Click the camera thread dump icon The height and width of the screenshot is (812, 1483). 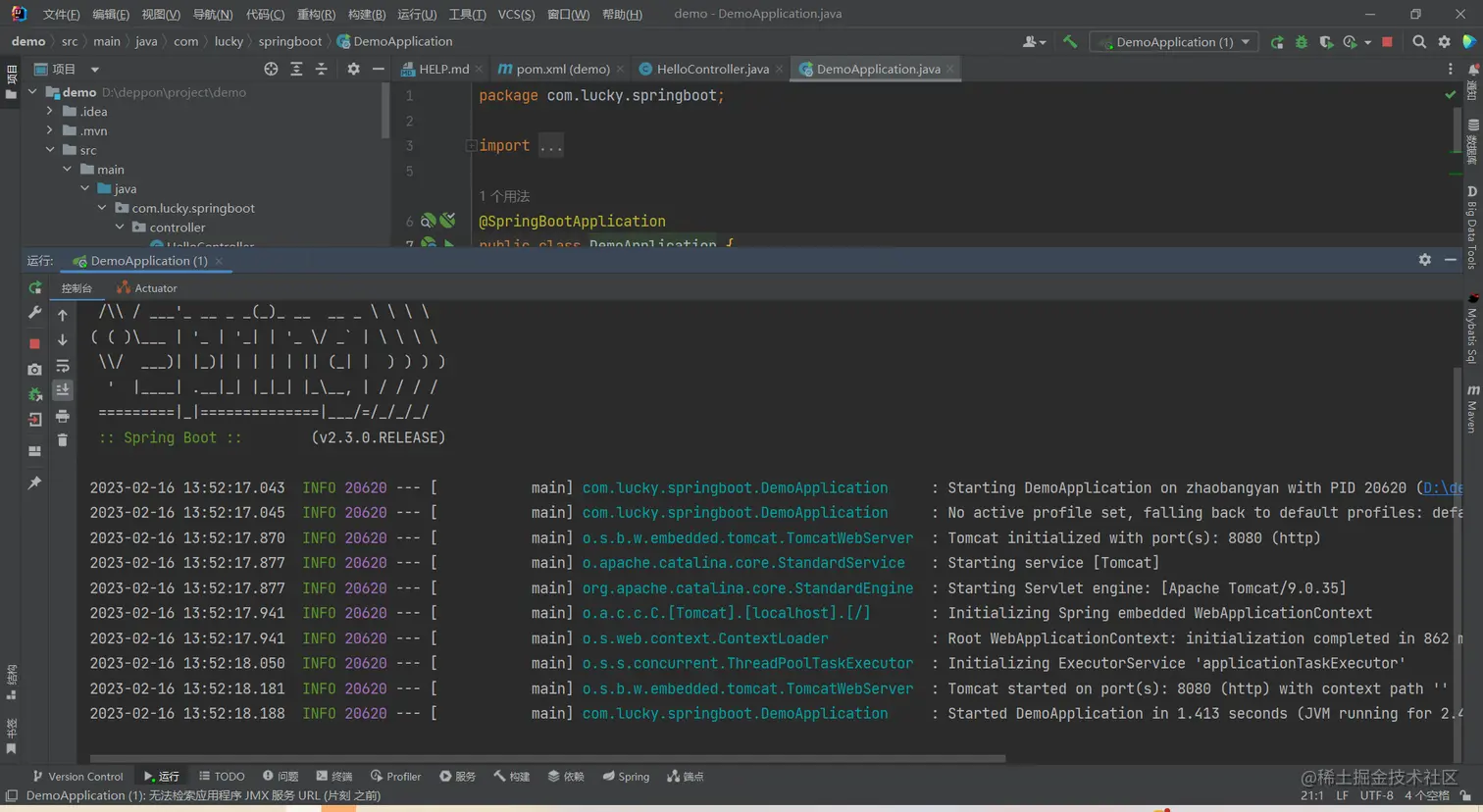coord(34,370)
